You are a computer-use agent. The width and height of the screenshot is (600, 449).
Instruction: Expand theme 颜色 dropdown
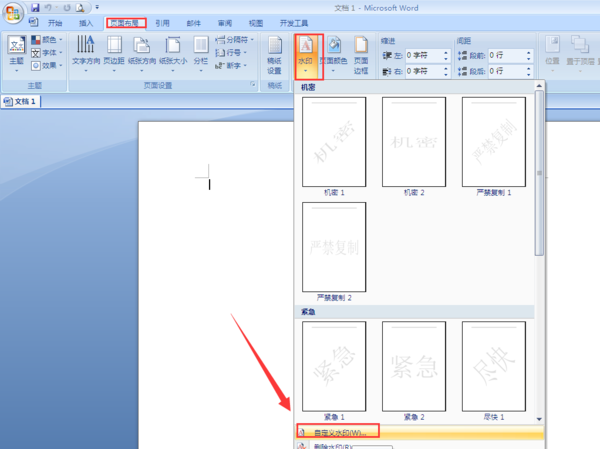(x=47, y=39)
